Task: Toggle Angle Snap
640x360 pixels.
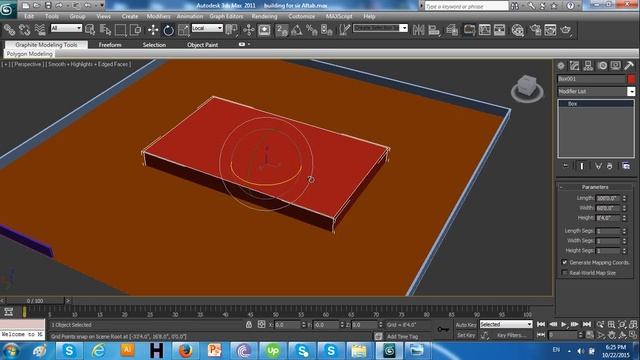Action: tap(297, 30)
